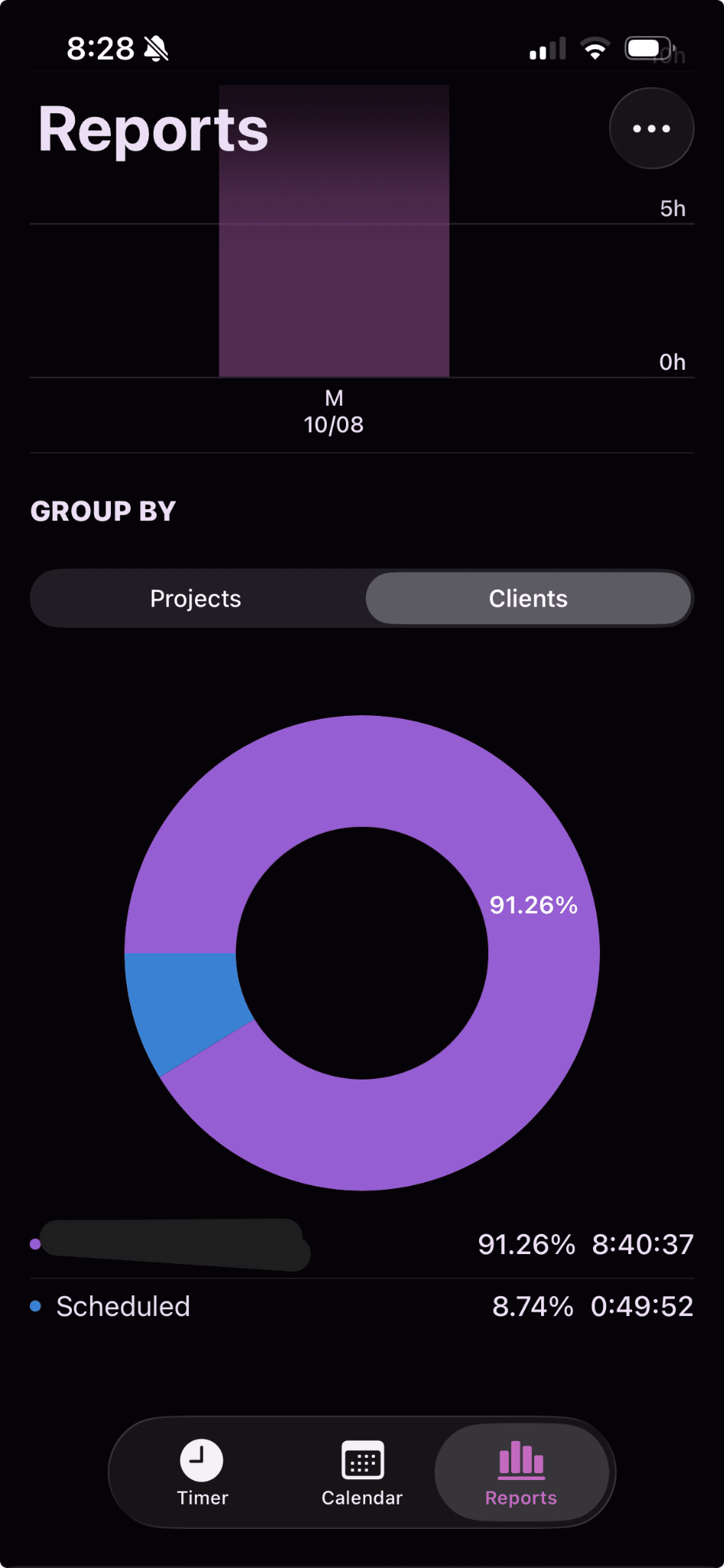Tap the 8:40:37 duration value
Viewport: 724px width, 1568px height.
tap(643, 1244)
